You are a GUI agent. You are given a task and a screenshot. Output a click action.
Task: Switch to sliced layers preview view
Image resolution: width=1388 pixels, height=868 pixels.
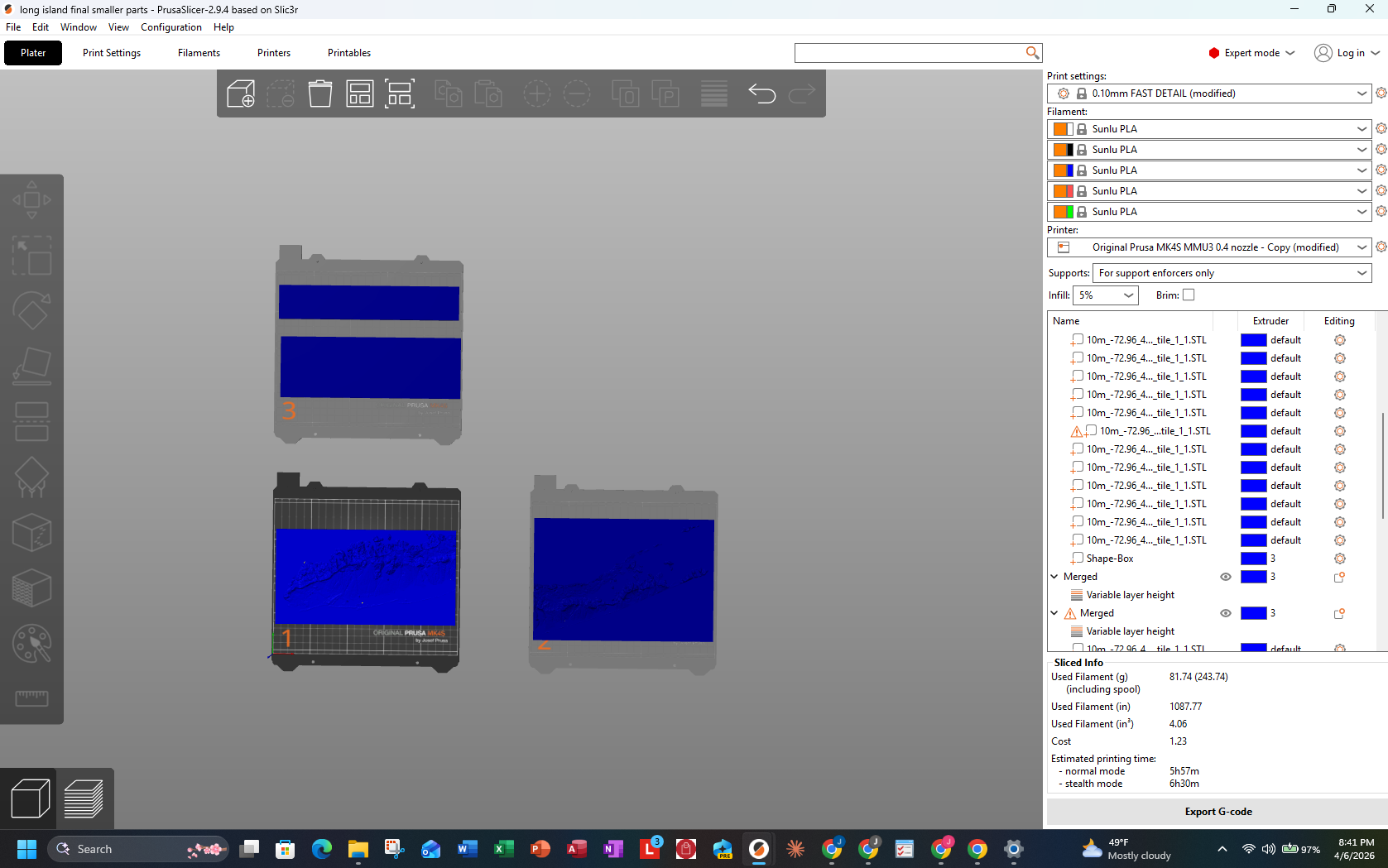tap(84, 799)
